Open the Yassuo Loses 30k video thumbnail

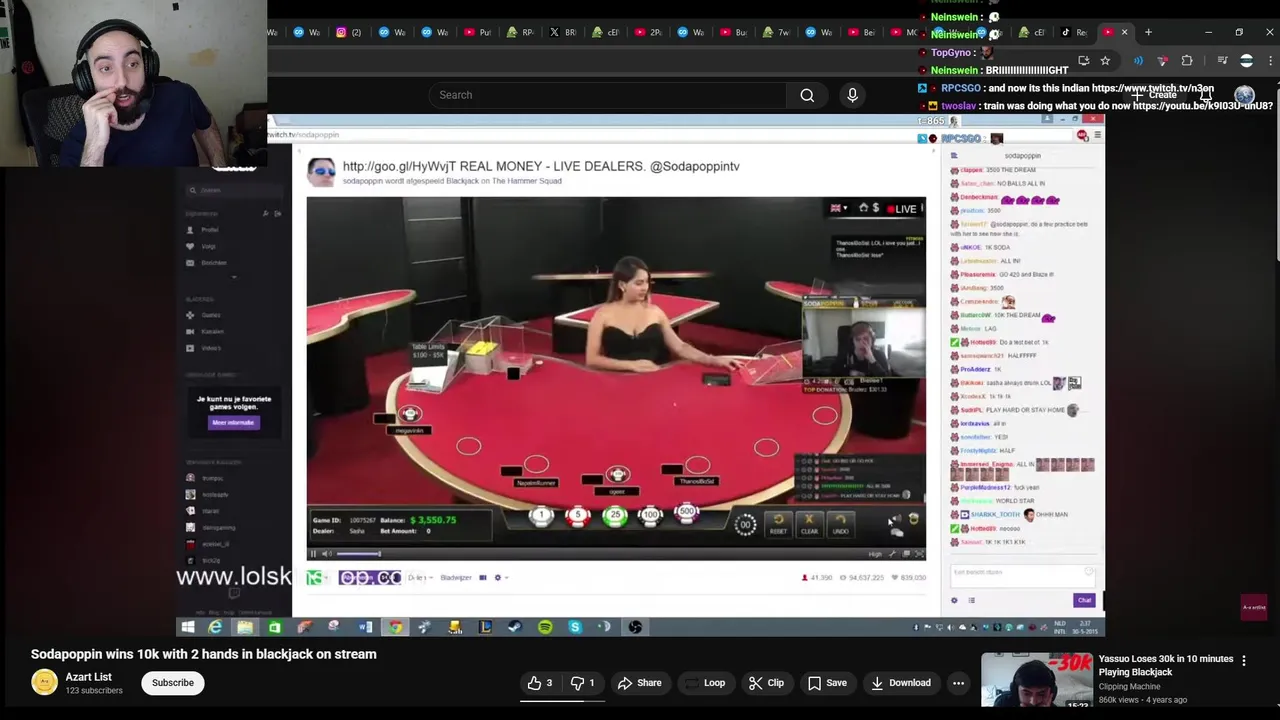coord(1036,680)
